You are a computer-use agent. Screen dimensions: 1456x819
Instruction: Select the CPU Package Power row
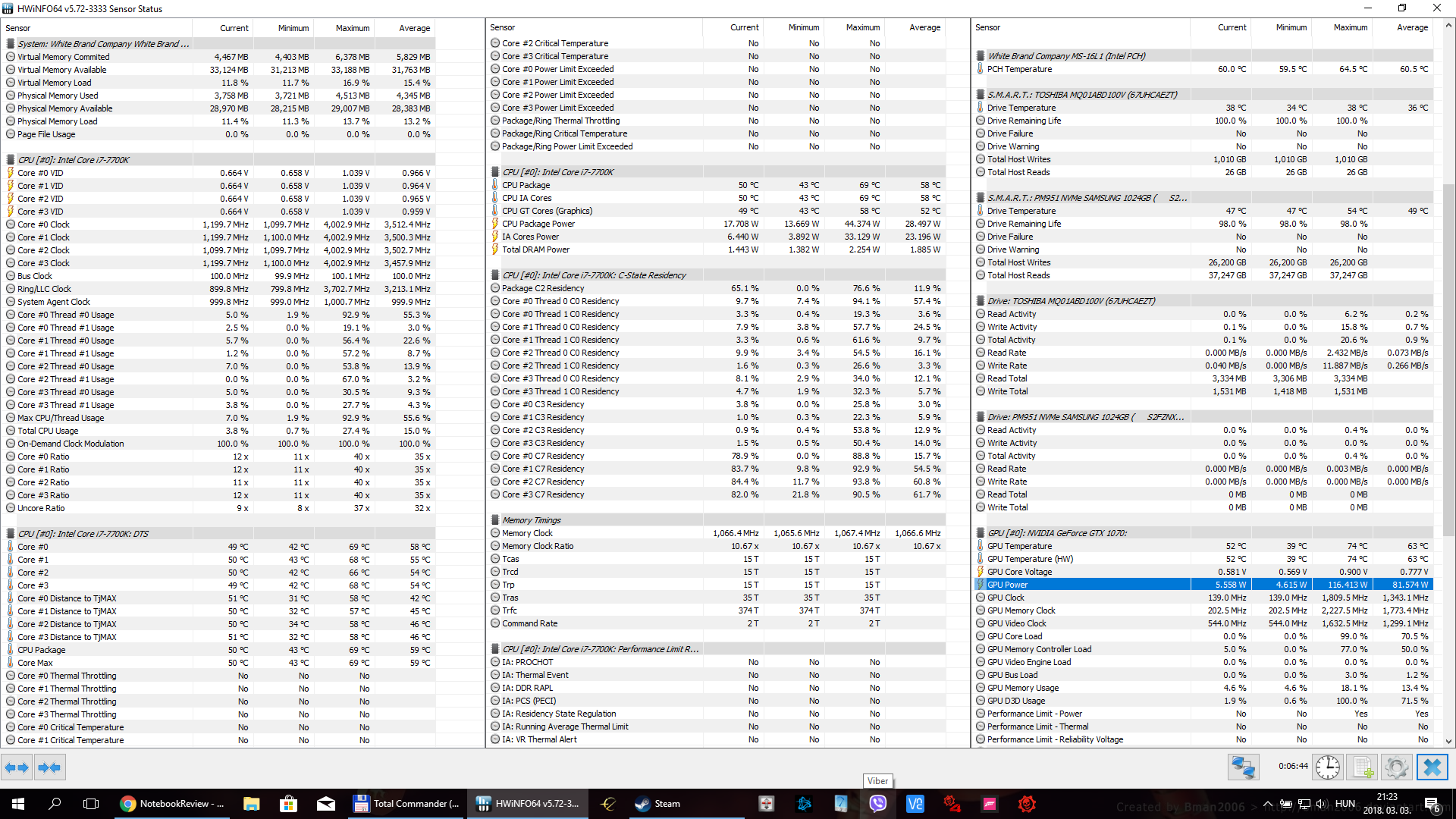pos(717,224)
